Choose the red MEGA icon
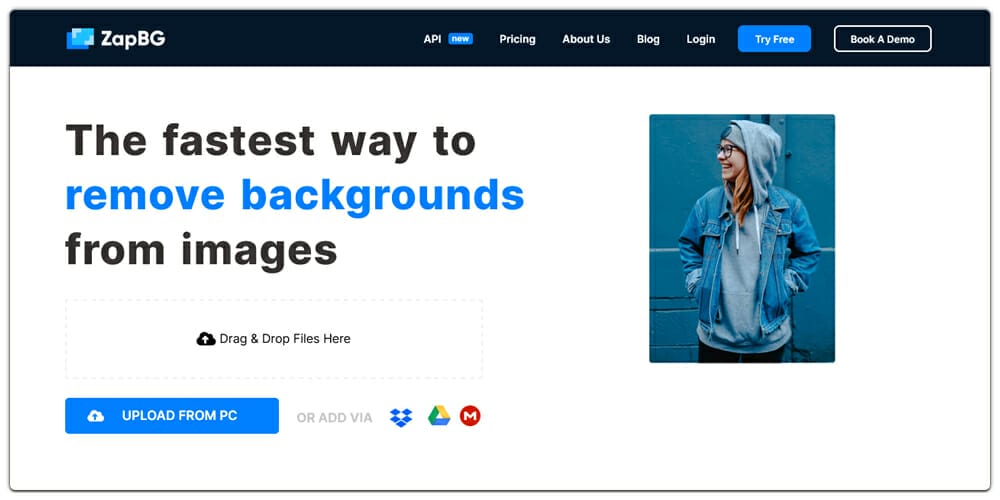Screen dimensions: 1000x500 click(x=470, y=416)
